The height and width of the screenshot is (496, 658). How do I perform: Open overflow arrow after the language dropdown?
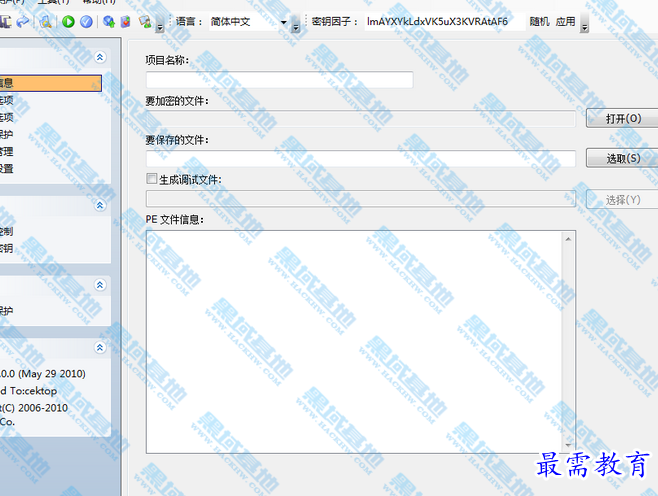(296, 23)
